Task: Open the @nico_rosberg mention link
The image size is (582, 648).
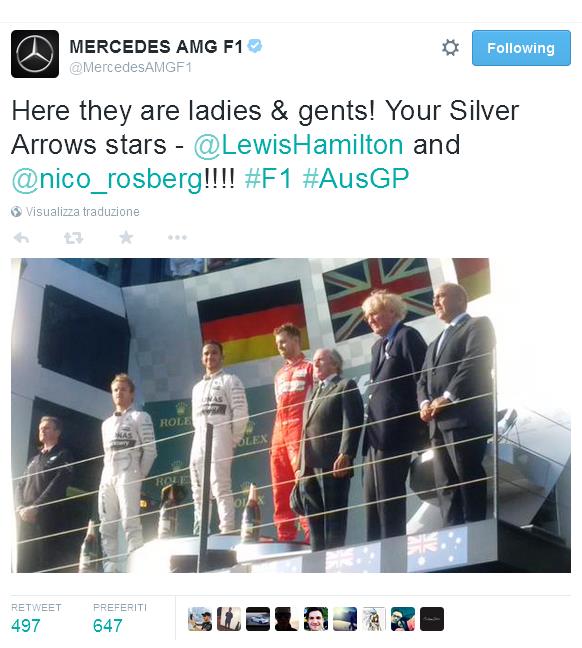Action: (x=107, y=179)
